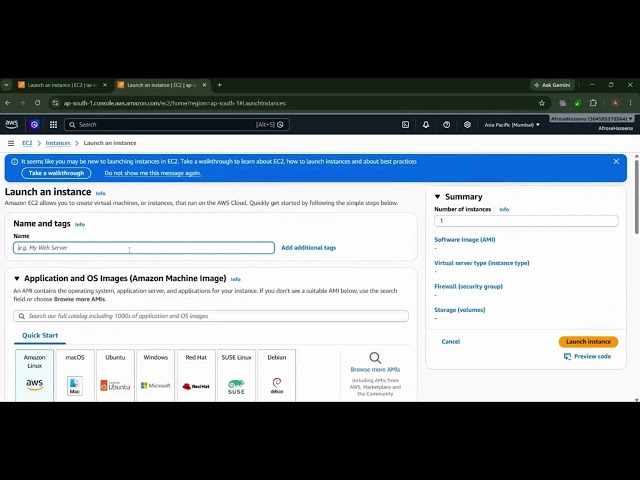Open Chrome profile avatar

click(x=615, y=103)
